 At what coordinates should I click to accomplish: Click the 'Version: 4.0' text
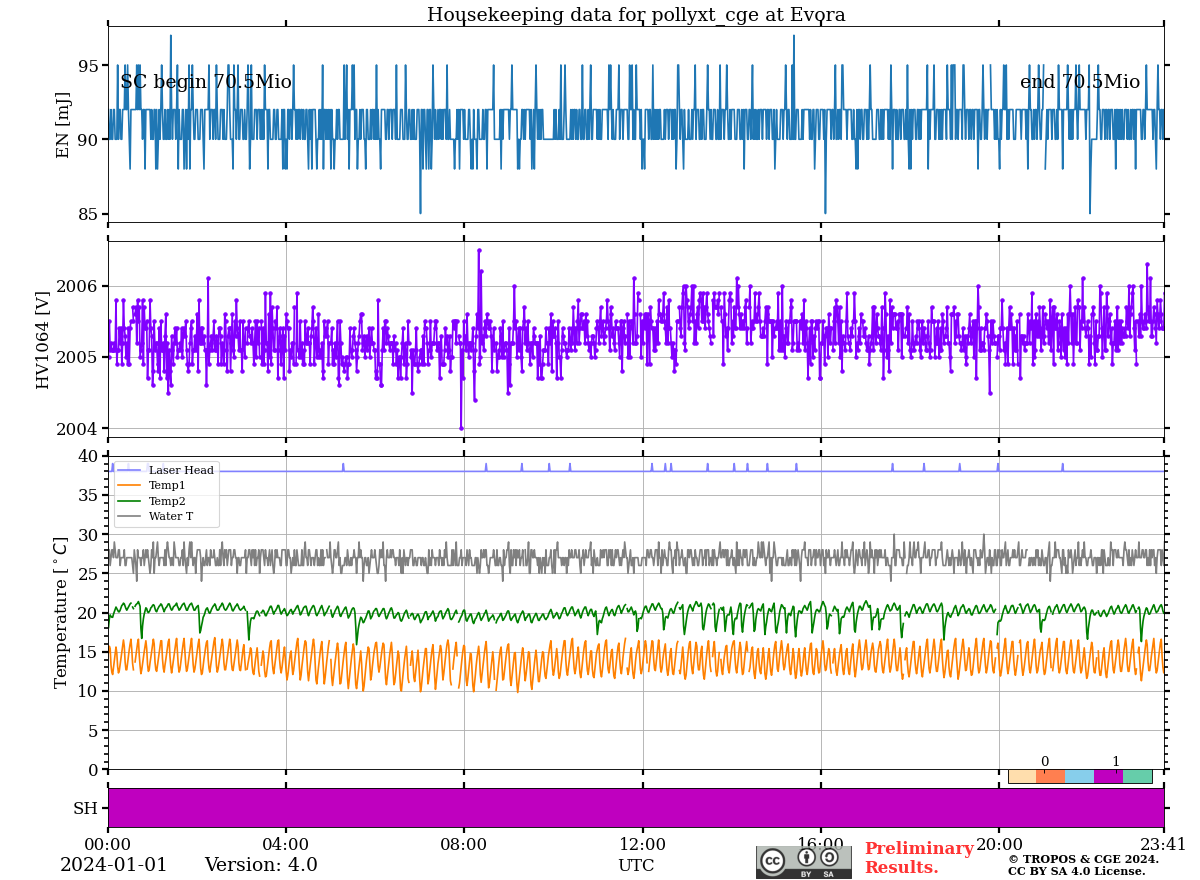[261, 865]
